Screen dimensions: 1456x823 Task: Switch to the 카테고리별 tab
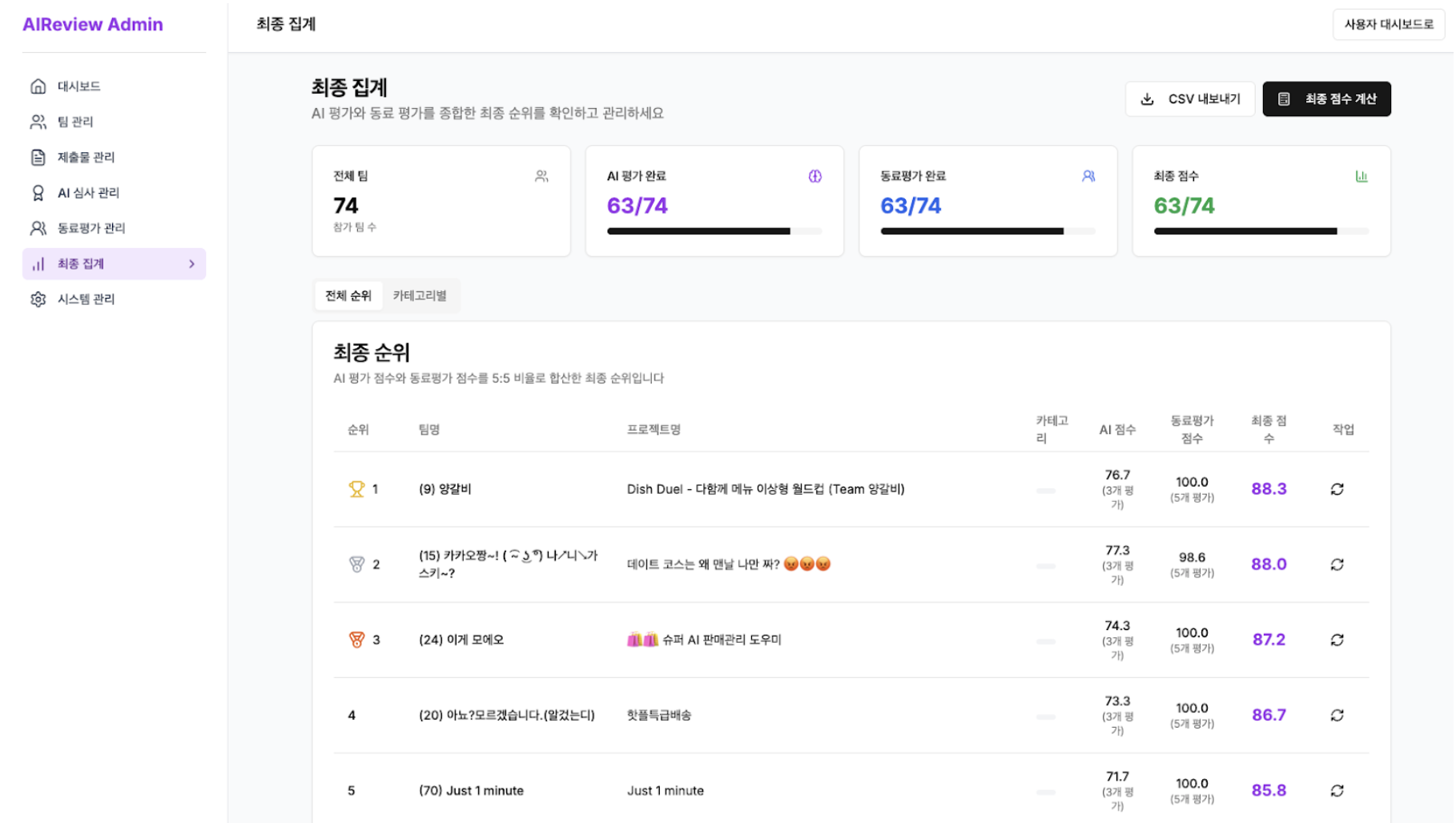(421, 295)
